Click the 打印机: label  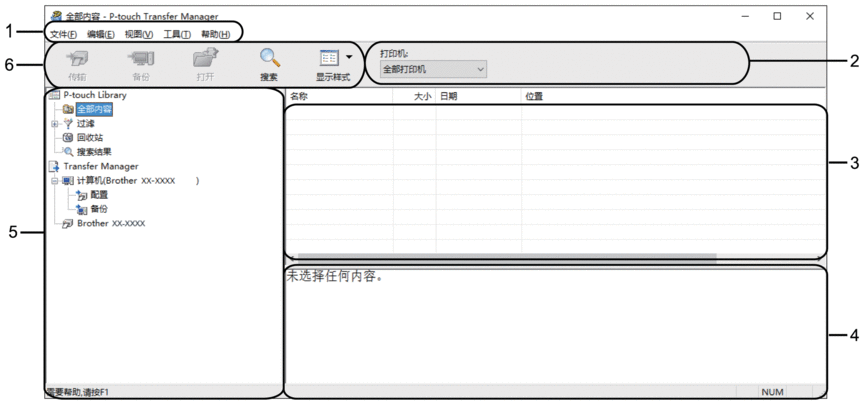pyautogui.click(x=394, y=54)
